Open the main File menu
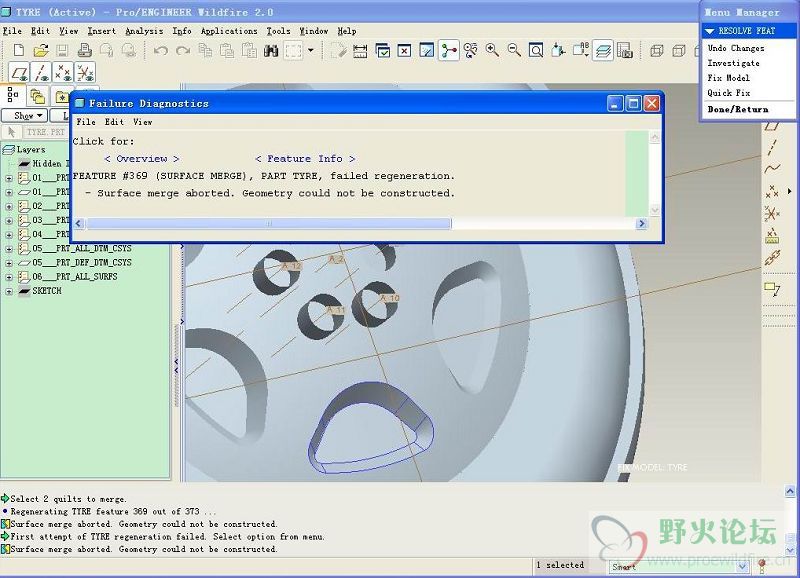 click(12, 31)
